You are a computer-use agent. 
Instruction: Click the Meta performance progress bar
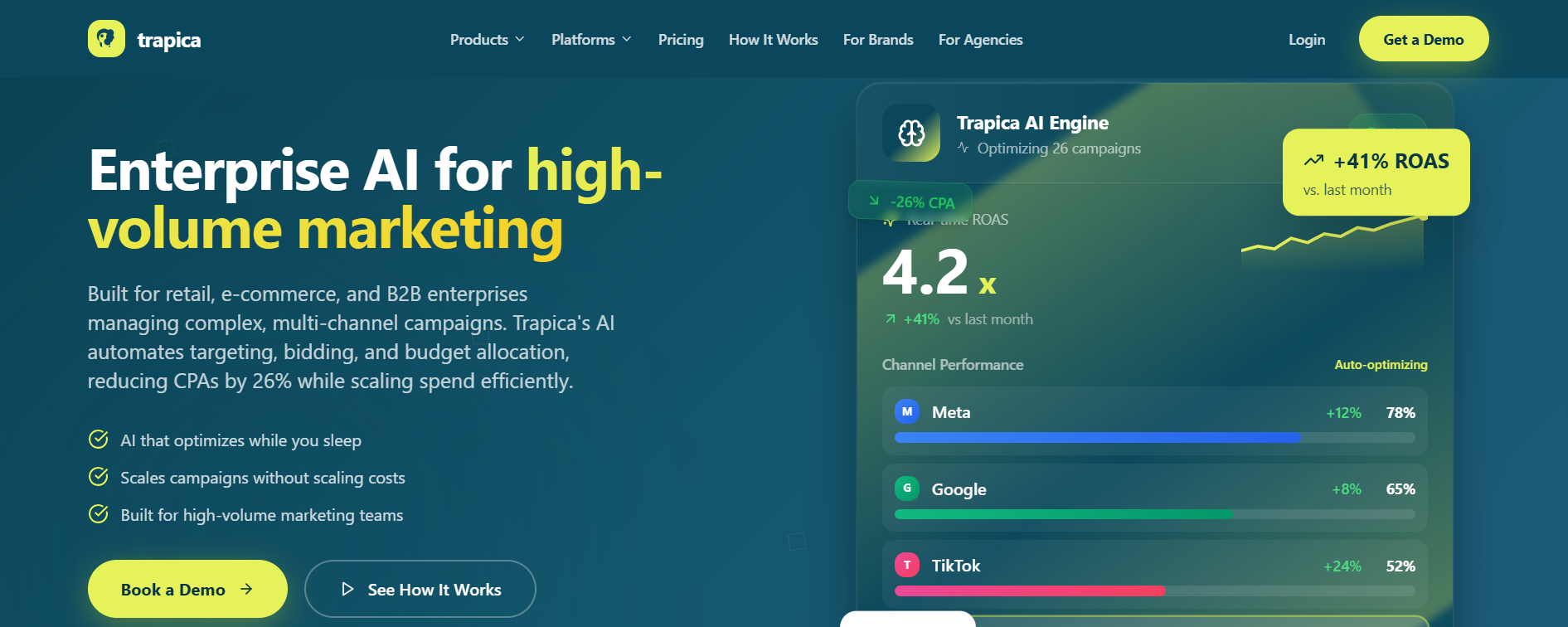1155,437
